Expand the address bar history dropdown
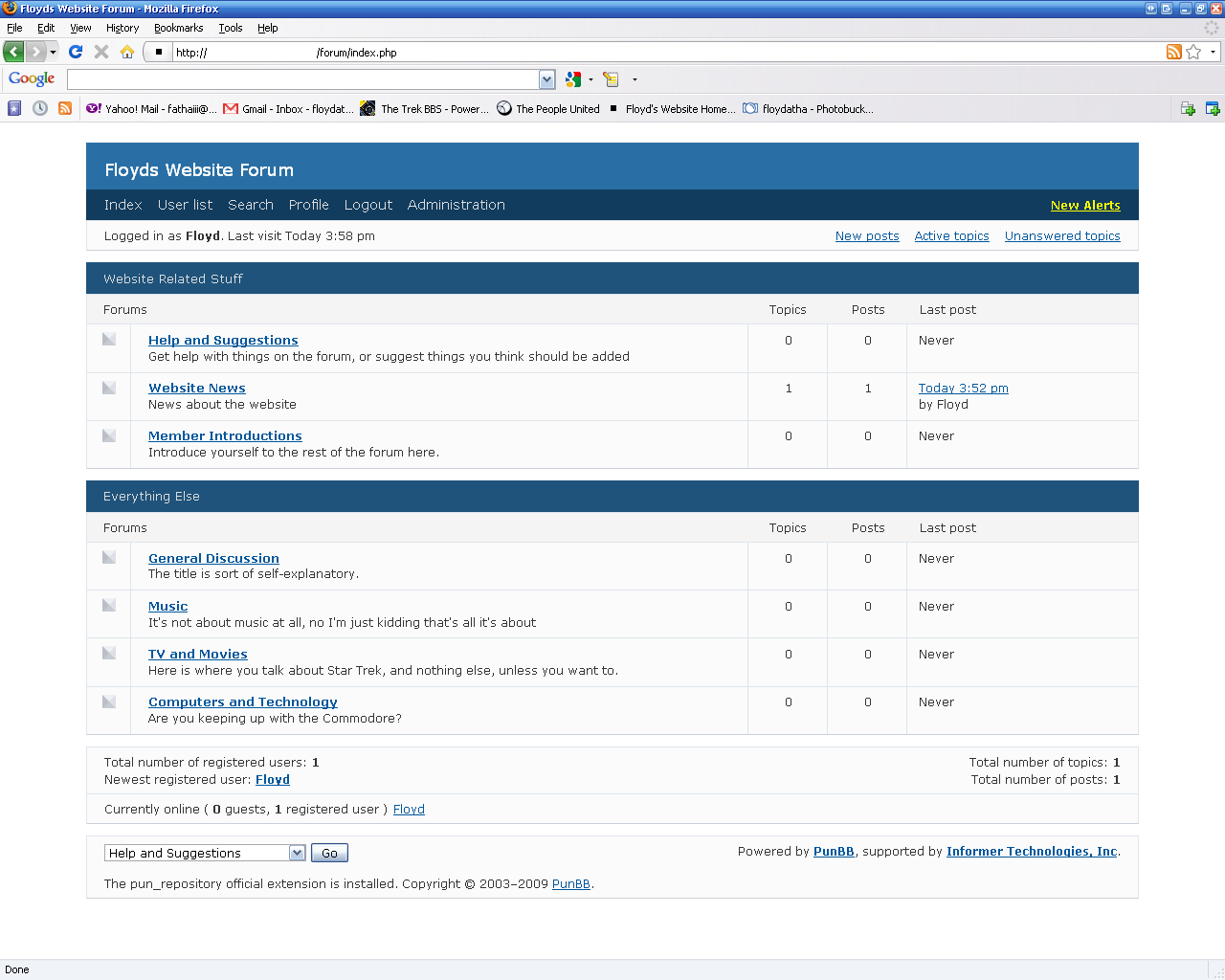This screenshot has height=980, width=1225. [x=1213, y=52]
